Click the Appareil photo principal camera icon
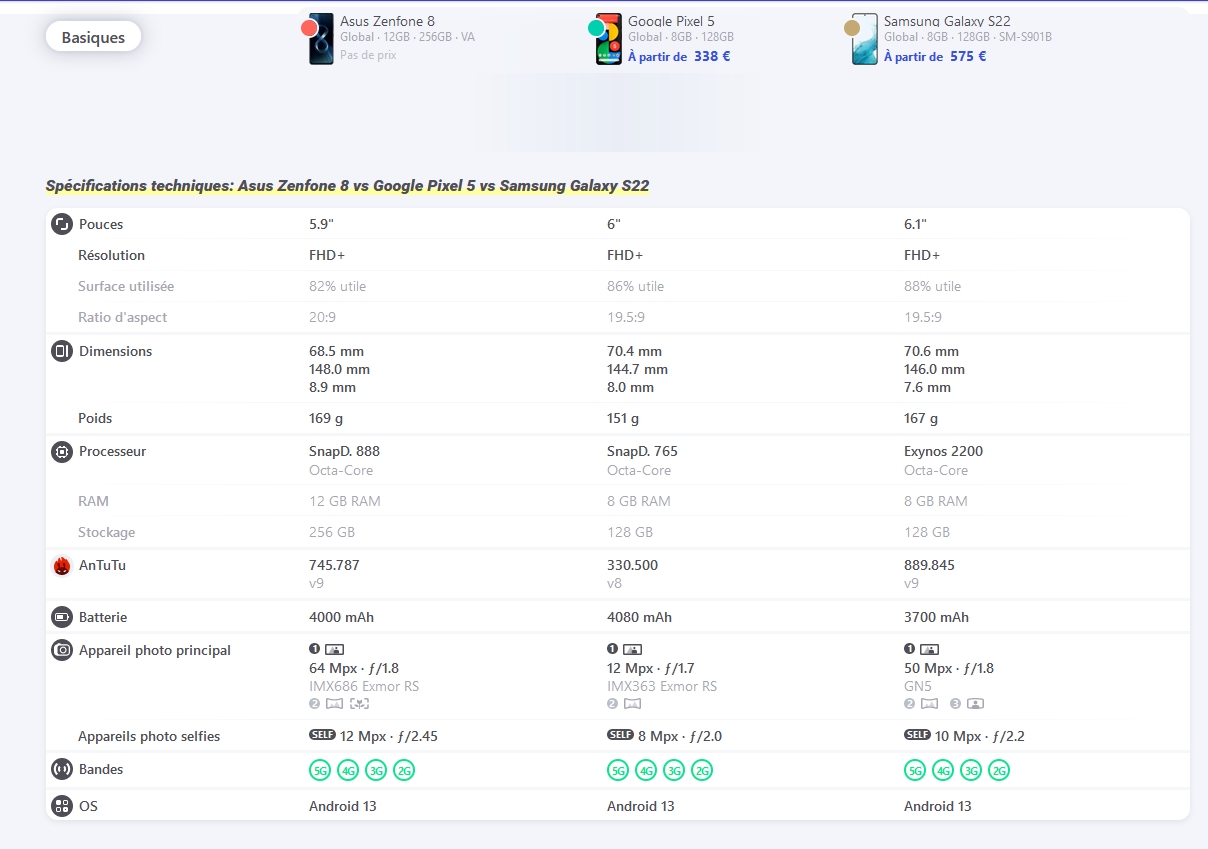The height and width of the screenshot is (849, 1208). click(x=62, y=650)
